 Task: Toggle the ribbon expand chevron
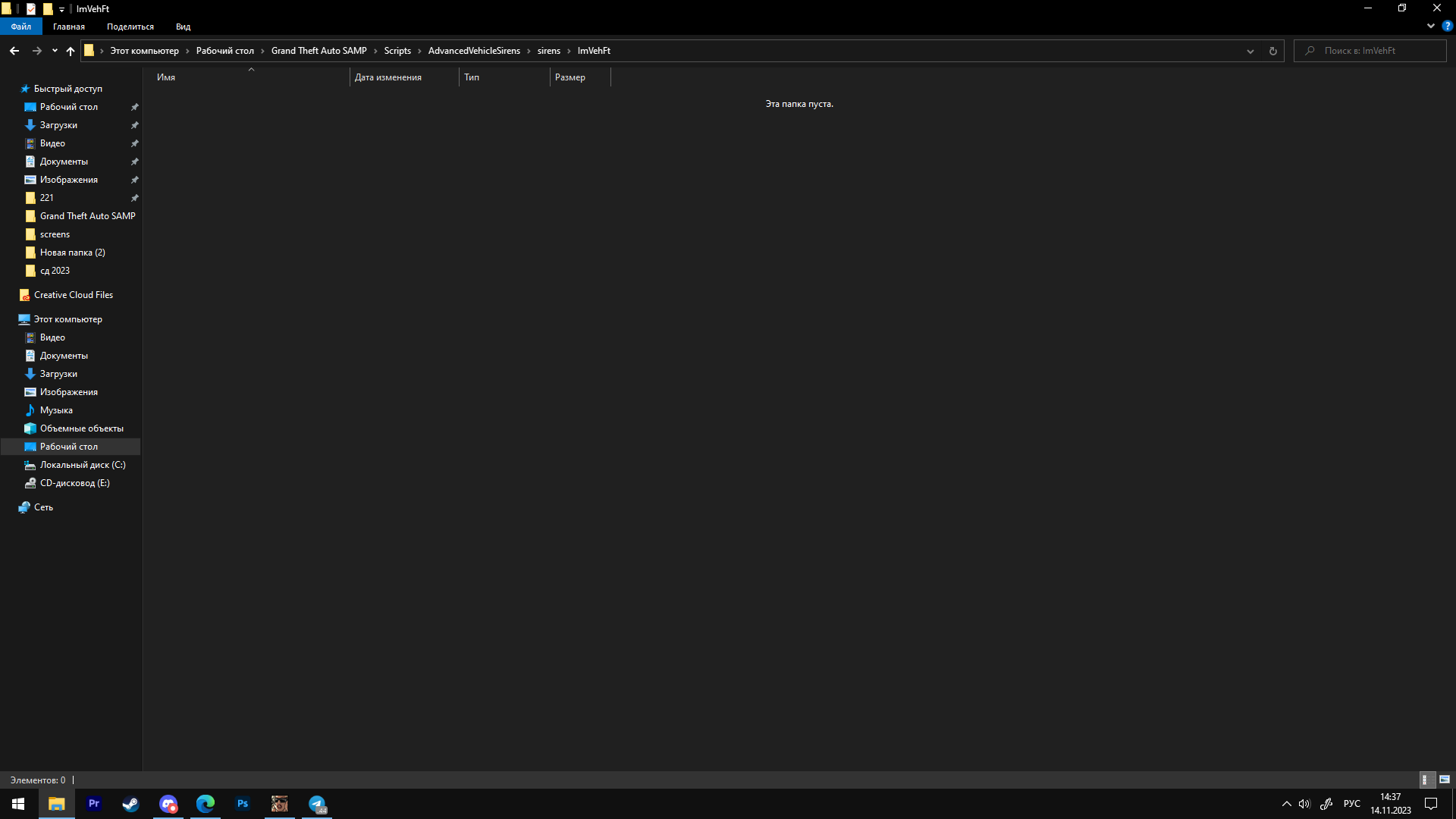[1431, 26]
